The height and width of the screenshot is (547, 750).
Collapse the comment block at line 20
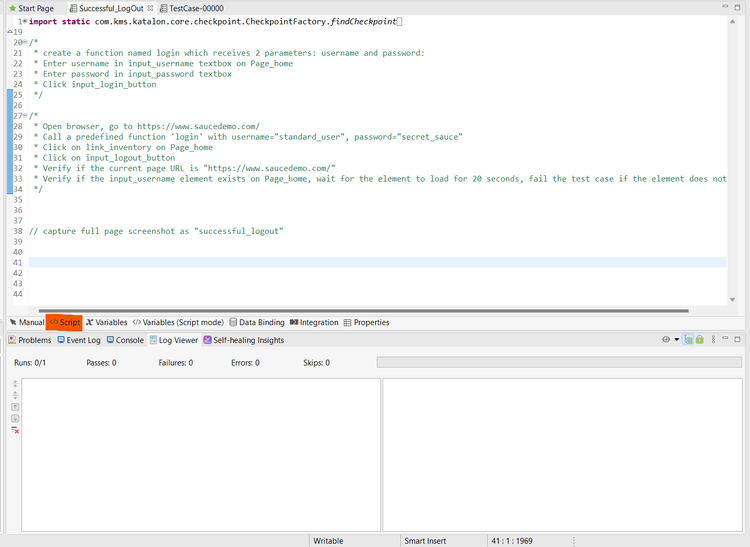click(x=26, y=43)
